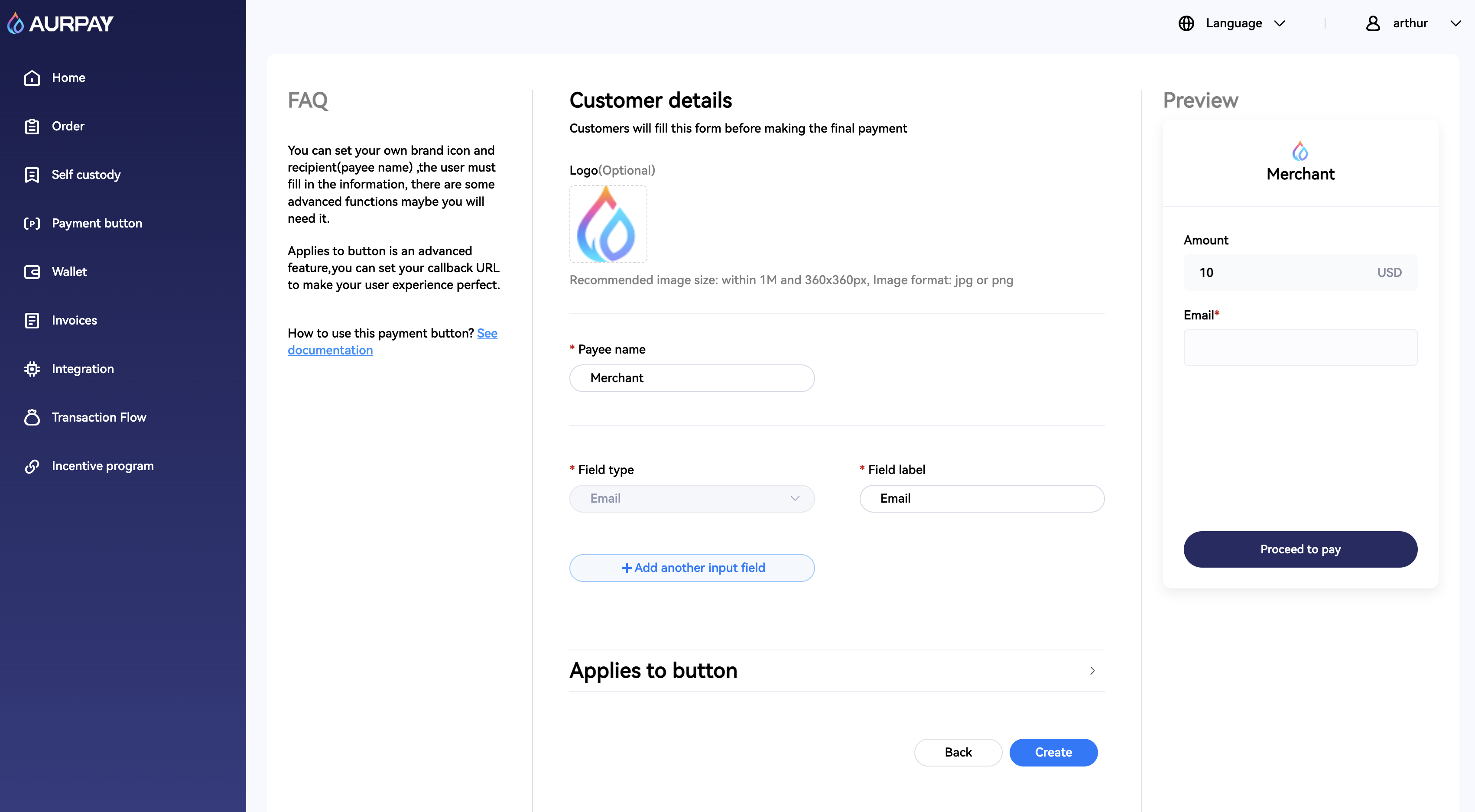The image size is (1475, 812).
Task: Click the Back button
Action: (x=957, y=752)
